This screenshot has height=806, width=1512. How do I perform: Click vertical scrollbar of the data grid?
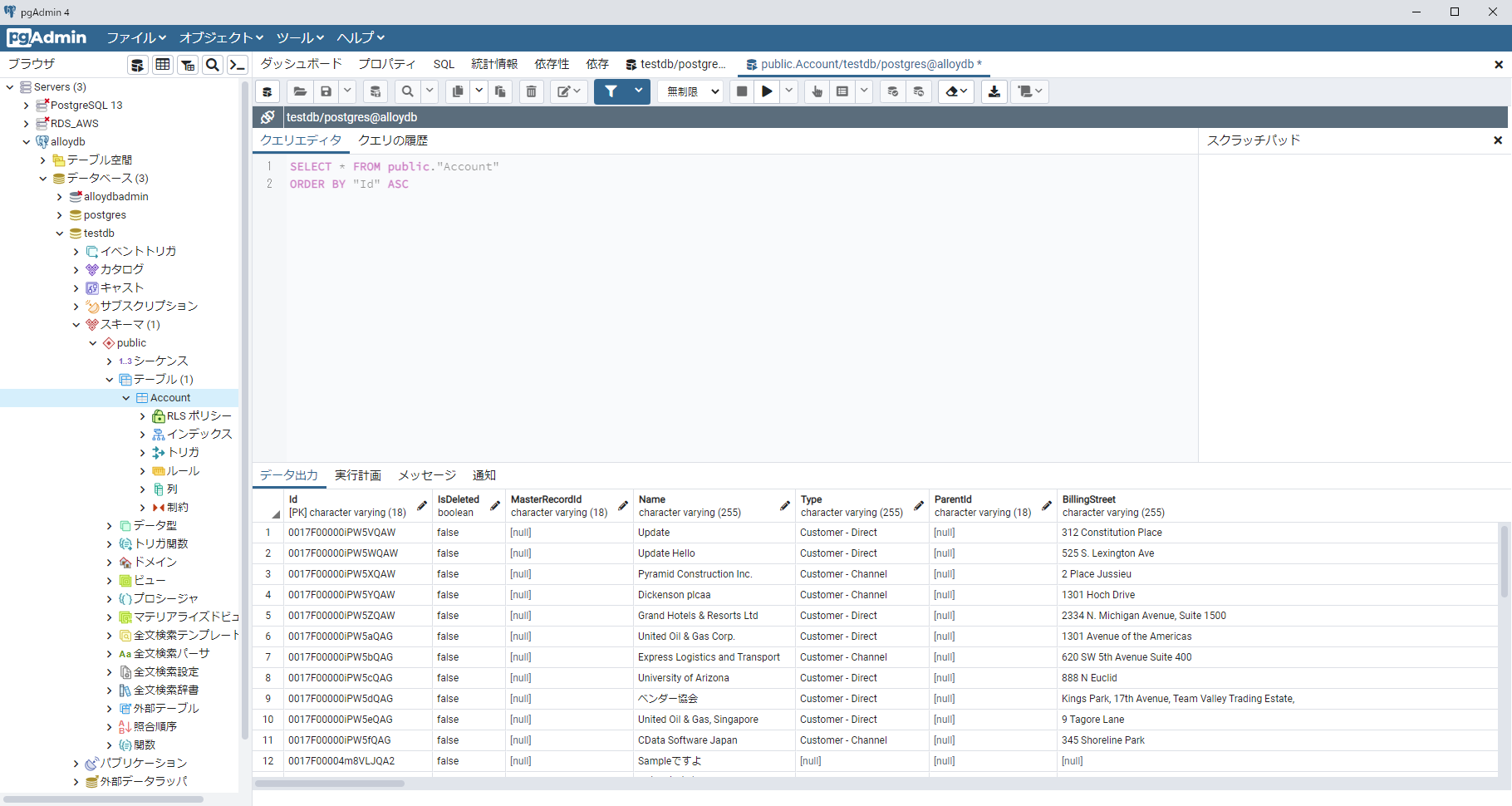click(x=1504, y=561)
